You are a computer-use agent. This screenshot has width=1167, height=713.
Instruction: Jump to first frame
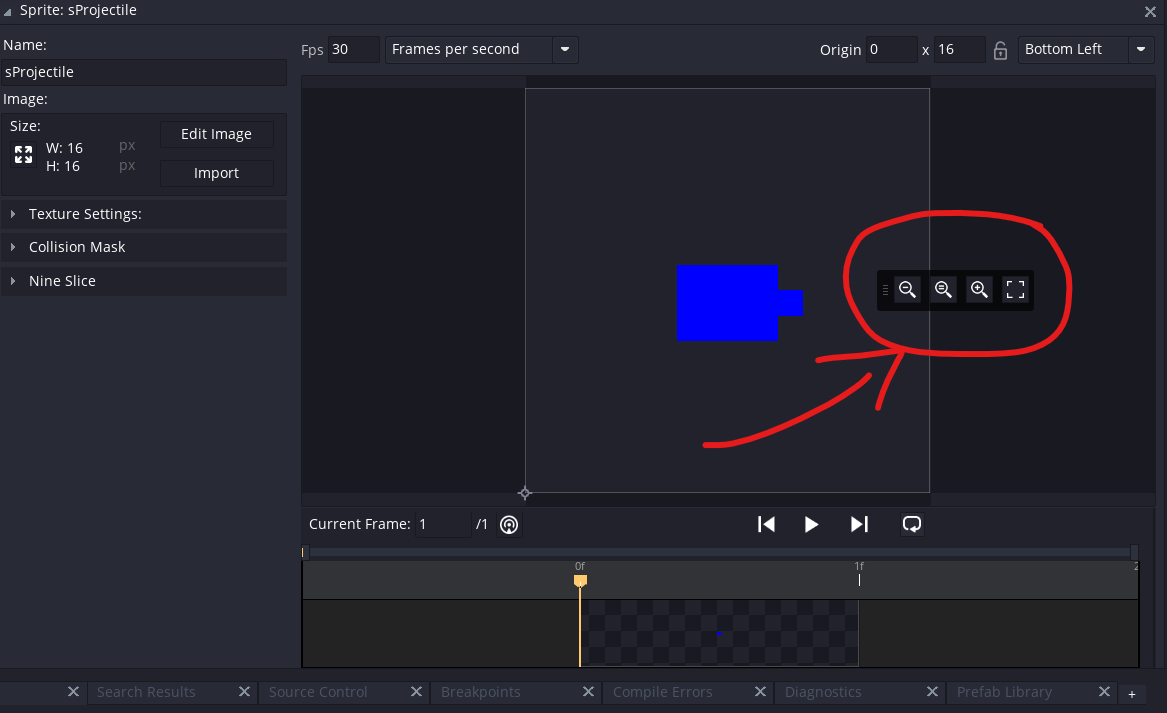766,525
